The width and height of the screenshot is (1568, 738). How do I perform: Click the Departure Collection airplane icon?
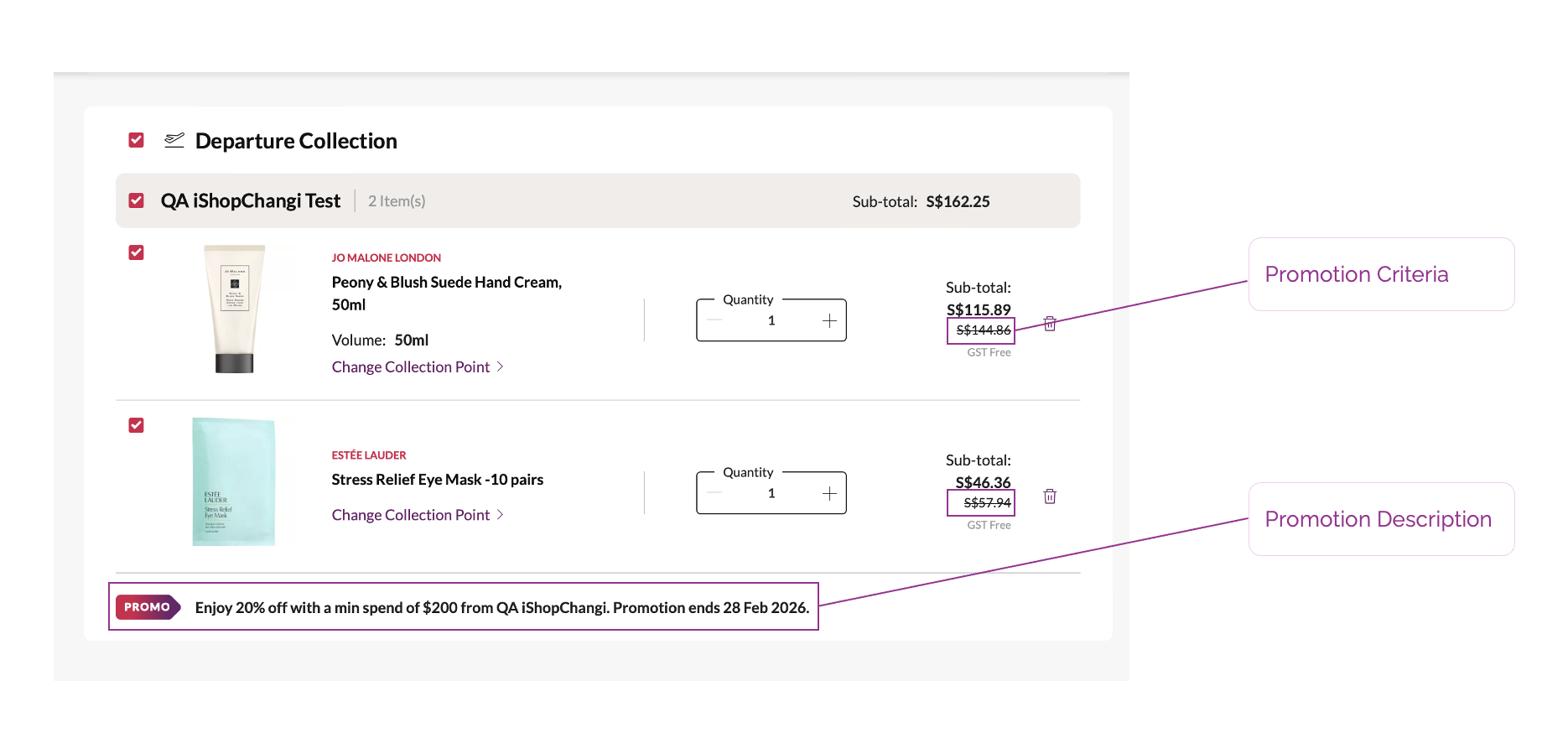click(174, 140)
